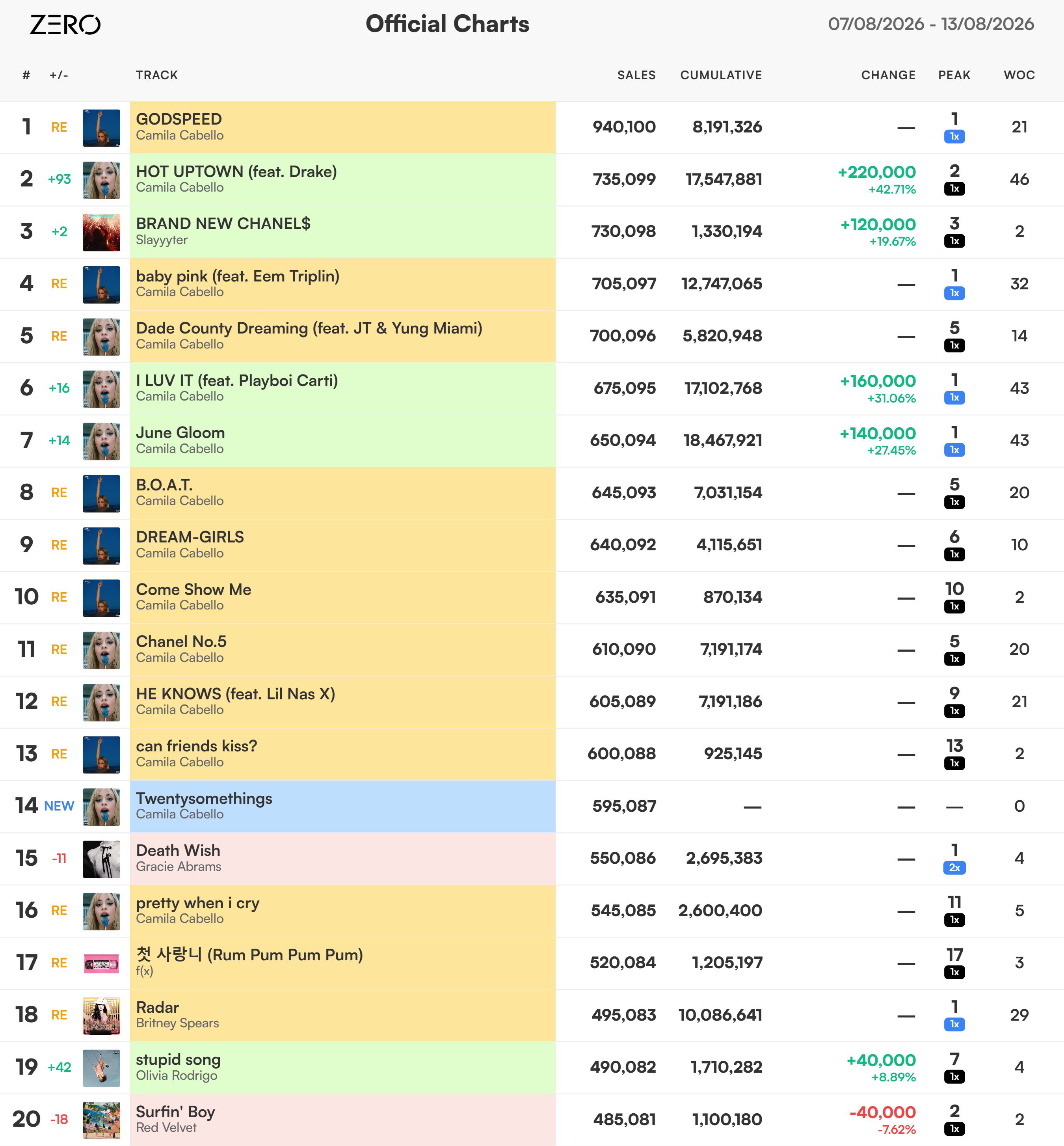Open stupid song cover thumbnail
This screenshot has height=1146, width=1064.
coord(101,1068)
